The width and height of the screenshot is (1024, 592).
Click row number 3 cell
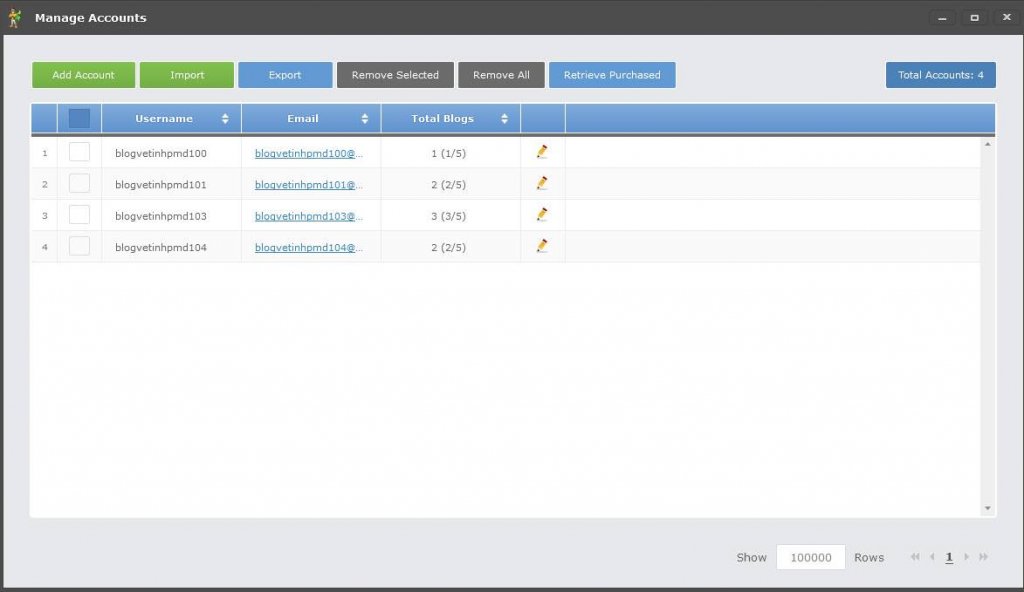click(44, 216)
